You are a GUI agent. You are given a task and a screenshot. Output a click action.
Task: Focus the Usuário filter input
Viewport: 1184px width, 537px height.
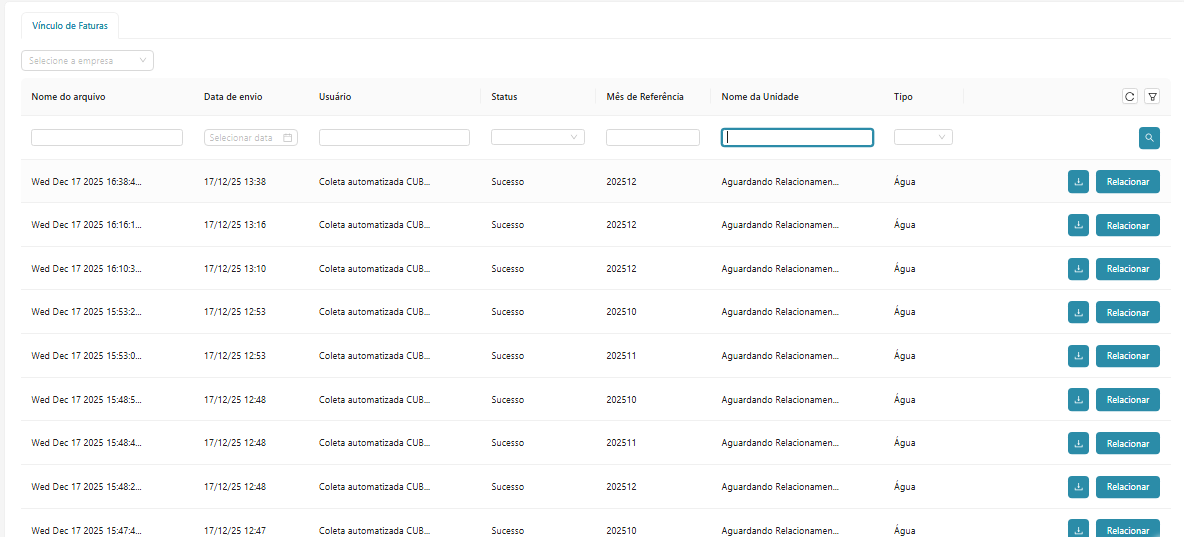pyautogui.click(x=394, y=138)
